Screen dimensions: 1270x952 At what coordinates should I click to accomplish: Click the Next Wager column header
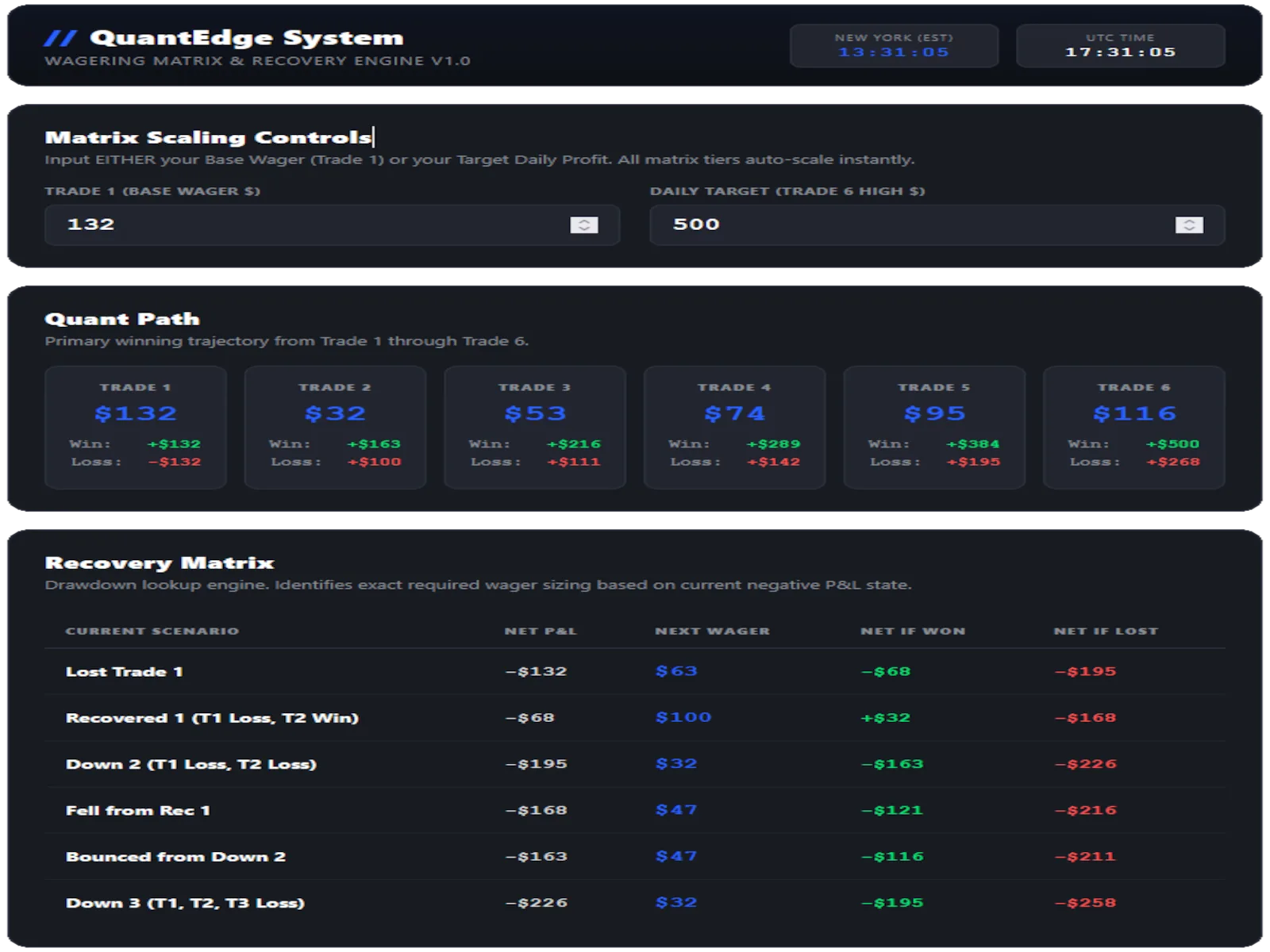(712, 631)
